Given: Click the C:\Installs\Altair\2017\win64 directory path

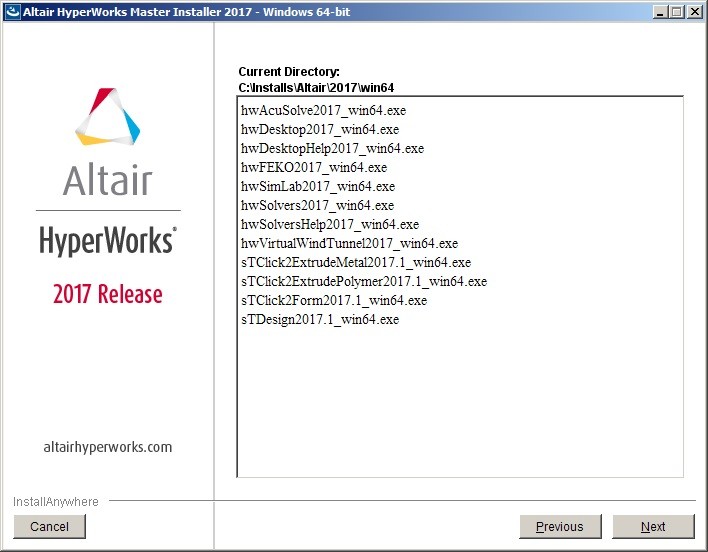Looking at the screenshot, I should point(316,88).
